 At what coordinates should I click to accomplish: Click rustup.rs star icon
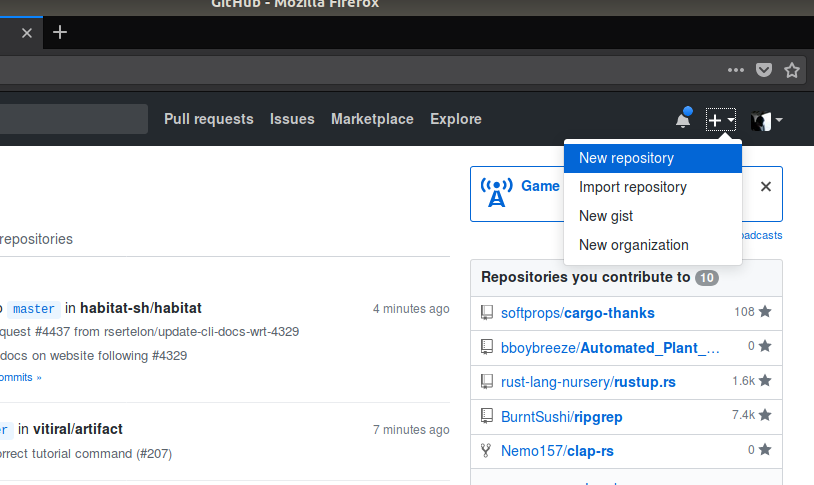pos(765,381)
